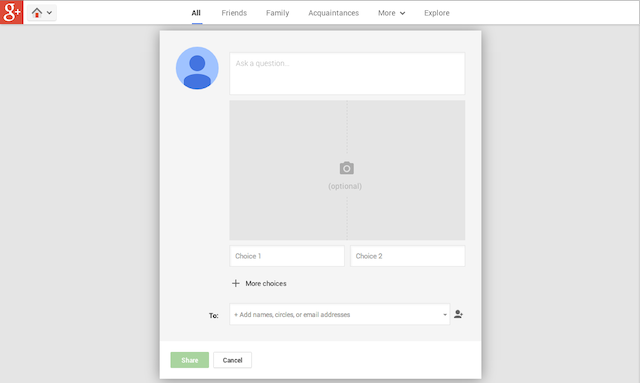Switch to the Family tab

click(x=278, y=13)
